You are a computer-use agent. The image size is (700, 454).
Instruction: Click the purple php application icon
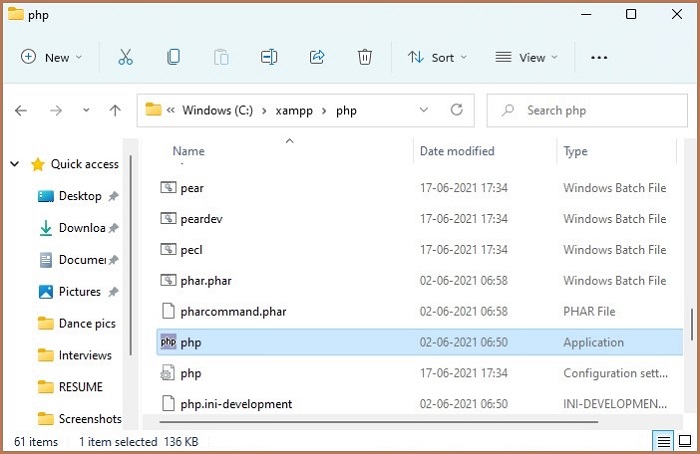coord(168,342)
